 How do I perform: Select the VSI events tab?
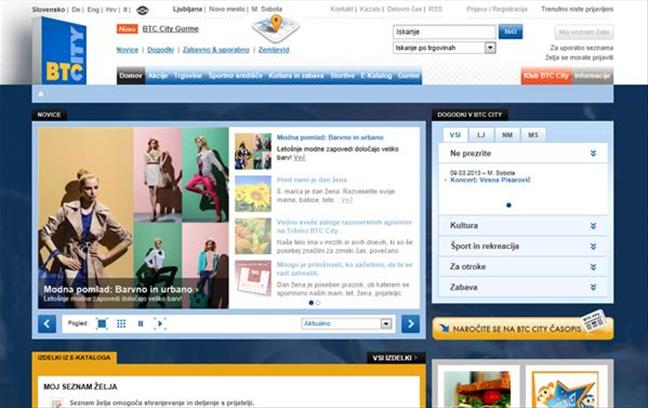(455, 135)
